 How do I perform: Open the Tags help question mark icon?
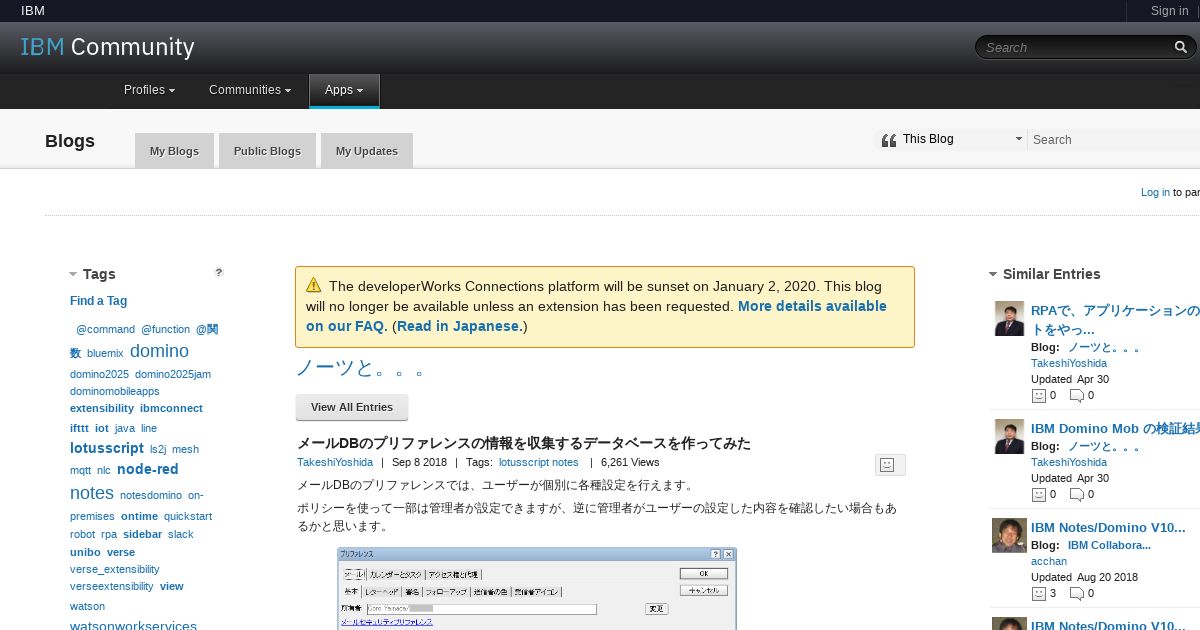coord(219,272)
